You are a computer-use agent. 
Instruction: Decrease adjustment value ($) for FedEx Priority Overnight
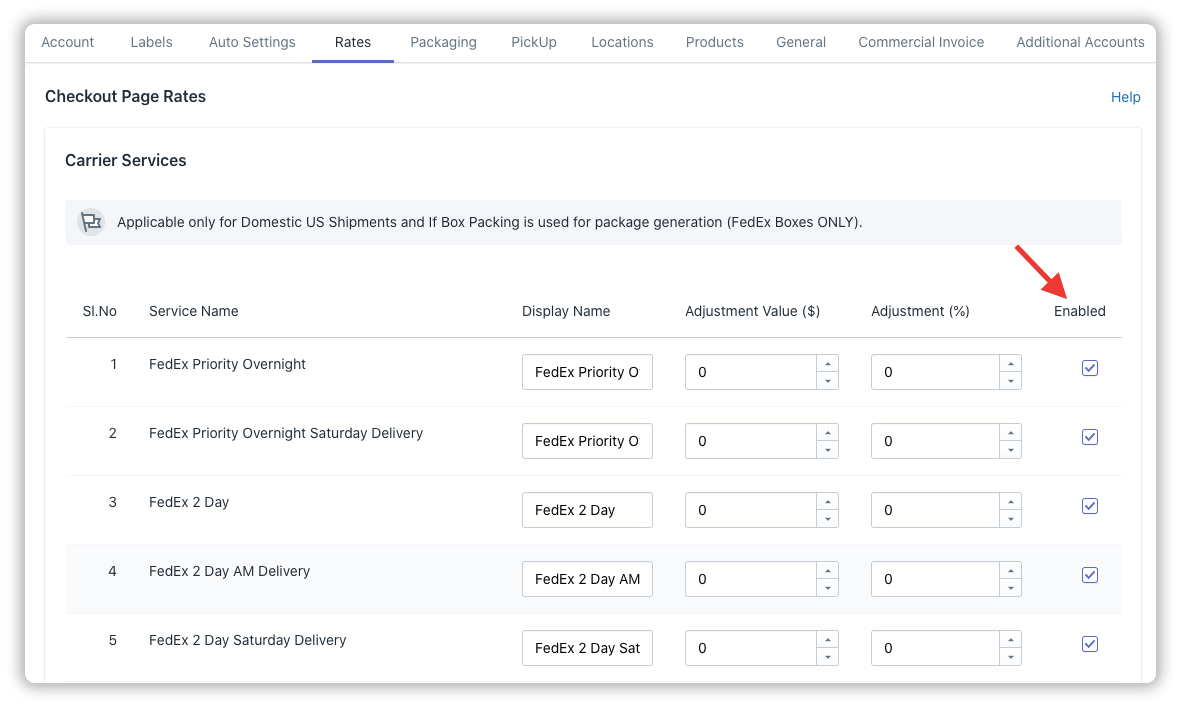click(828, 381)
